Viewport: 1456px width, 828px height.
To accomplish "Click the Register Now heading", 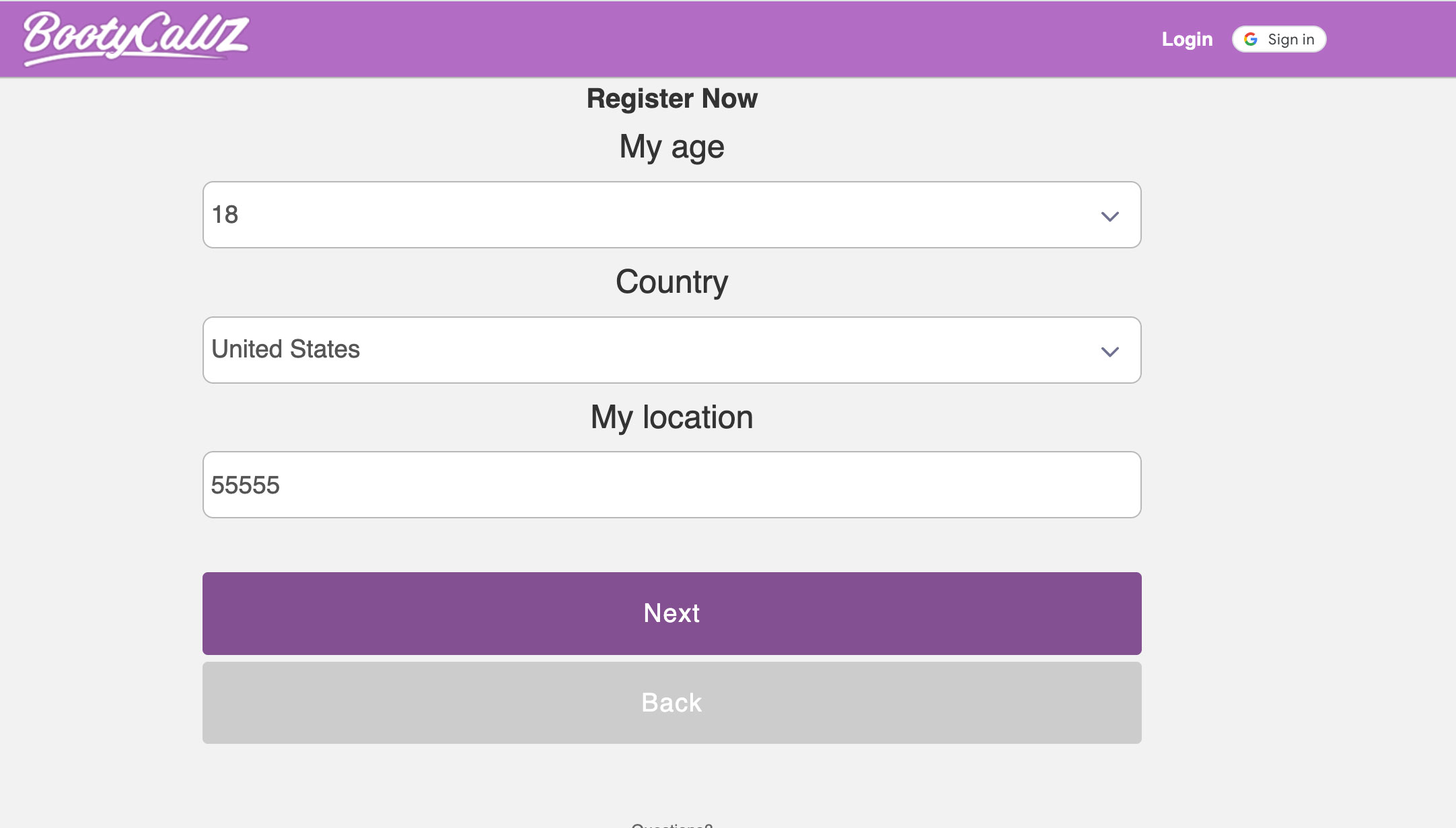I will click(671, 98).
